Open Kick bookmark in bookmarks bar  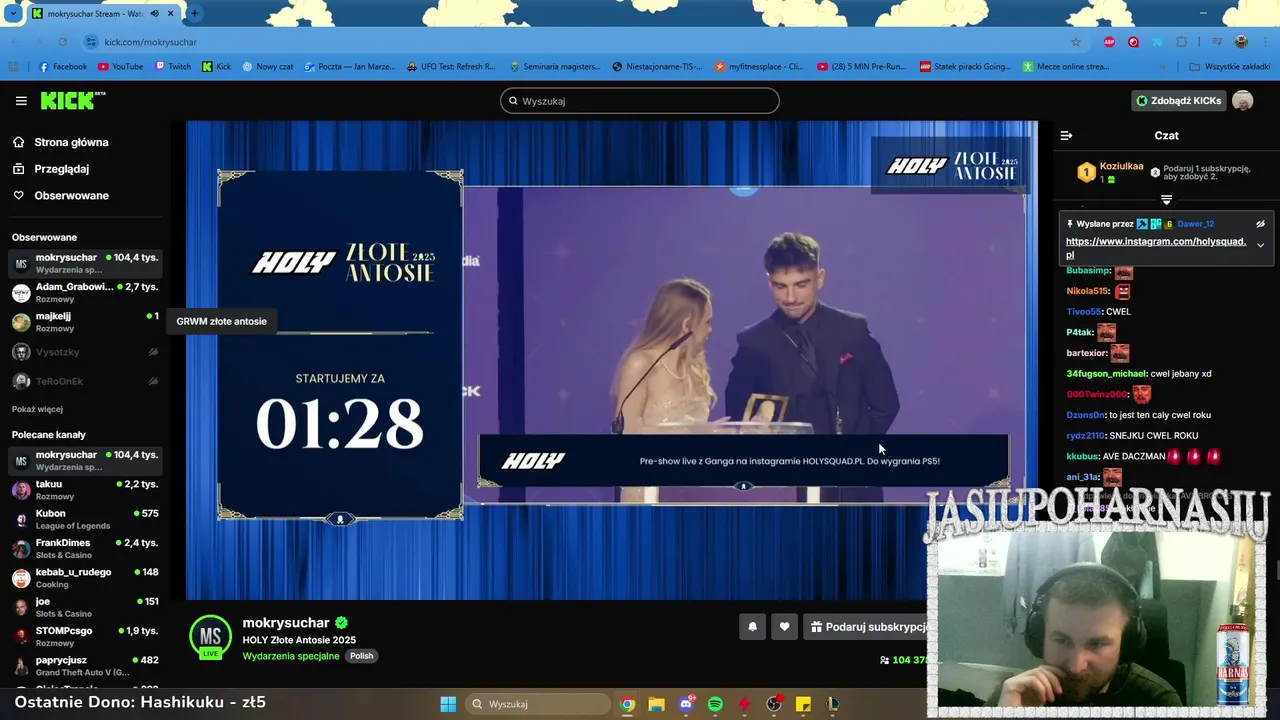[x=217, y=67]
